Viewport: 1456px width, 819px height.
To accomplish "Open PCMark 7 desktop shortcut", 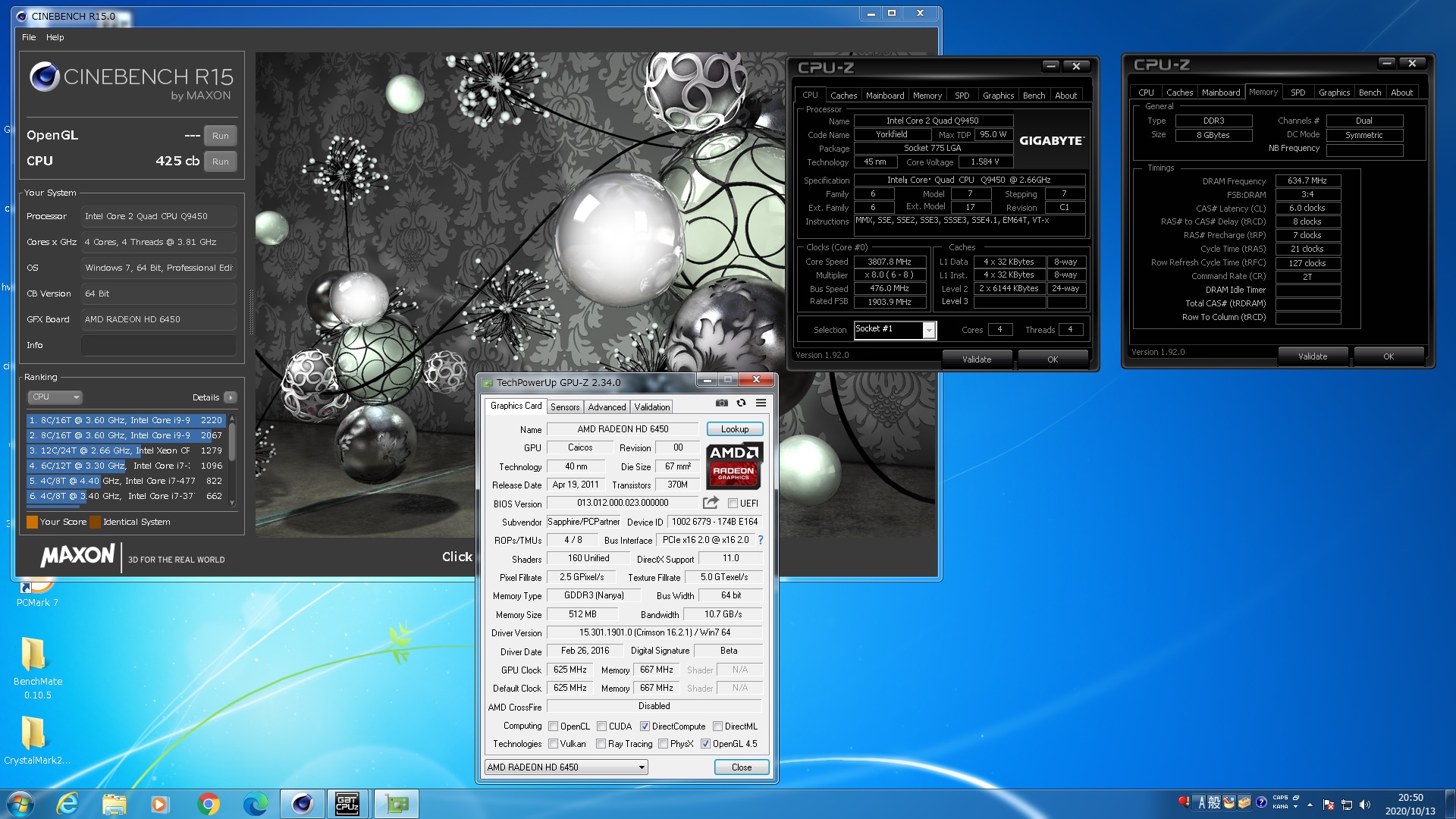I will pos(36,594).
